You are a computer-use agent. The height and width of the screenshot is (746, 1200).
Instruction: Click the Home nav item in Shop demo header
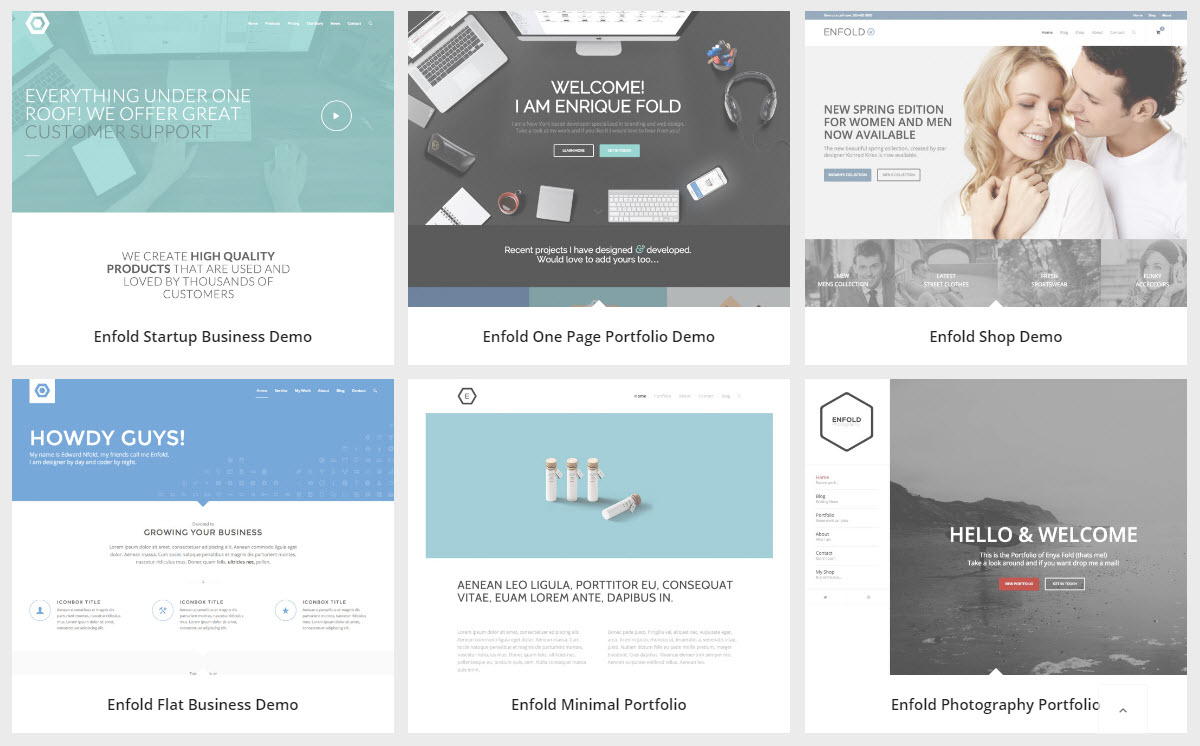pos(1047,32)
